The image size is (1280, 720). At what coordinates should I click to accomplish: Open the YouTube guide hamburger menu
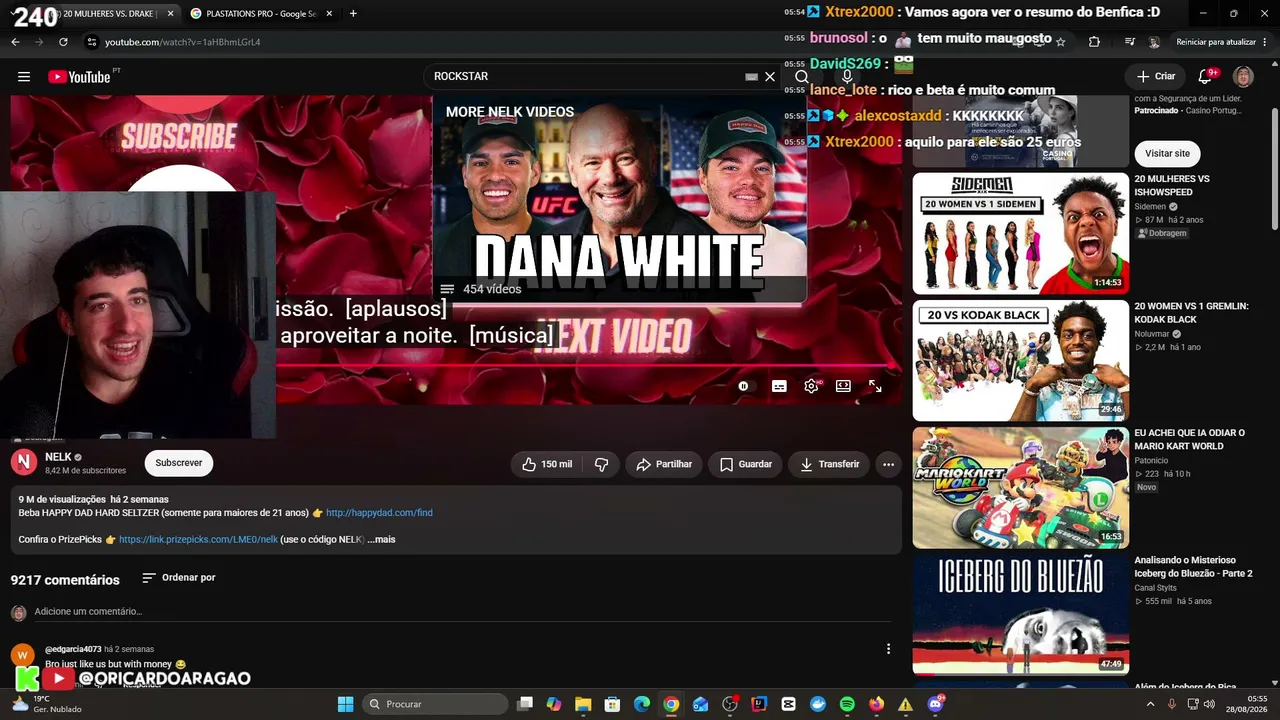point(24,77)
